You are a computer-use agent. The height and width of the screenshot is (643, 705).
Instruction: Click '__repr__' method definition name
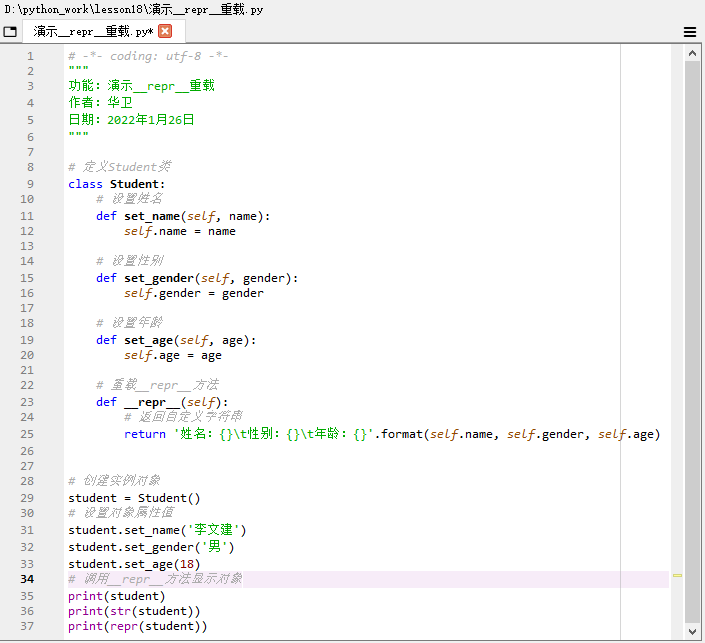coord(152,402)
